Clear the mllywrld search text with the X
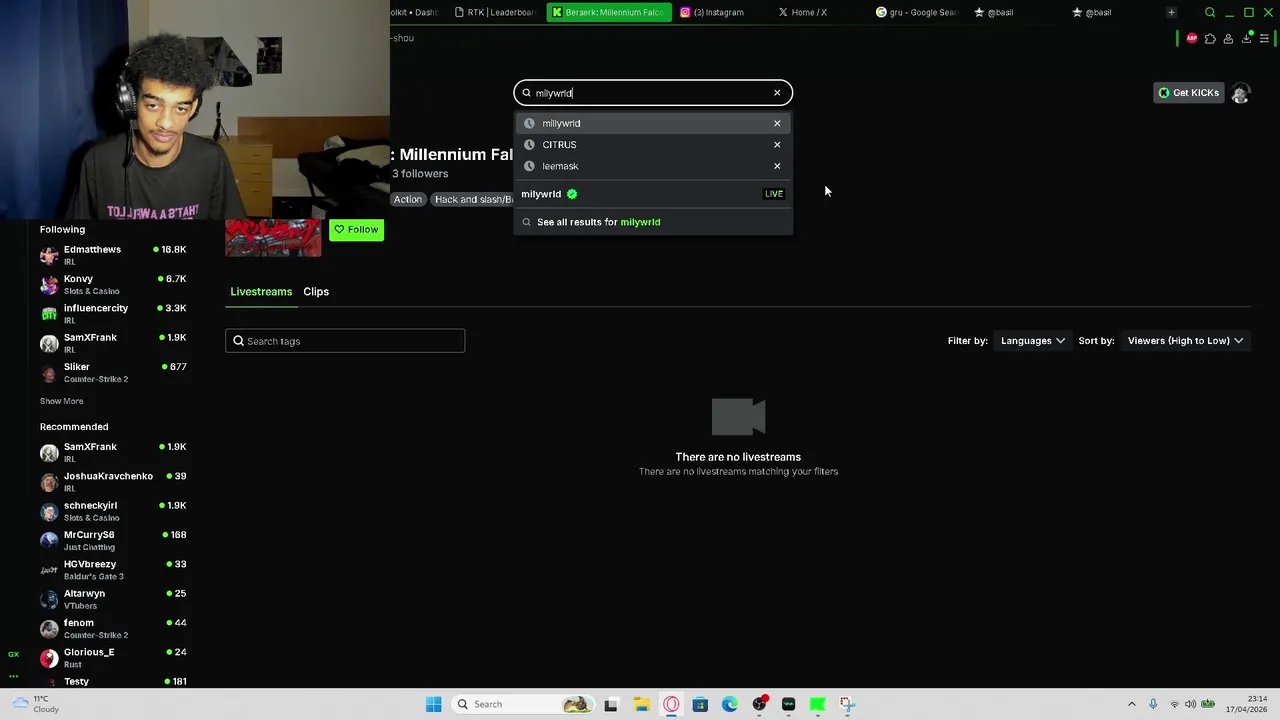 pyautogui.click(x=777, y=93)
